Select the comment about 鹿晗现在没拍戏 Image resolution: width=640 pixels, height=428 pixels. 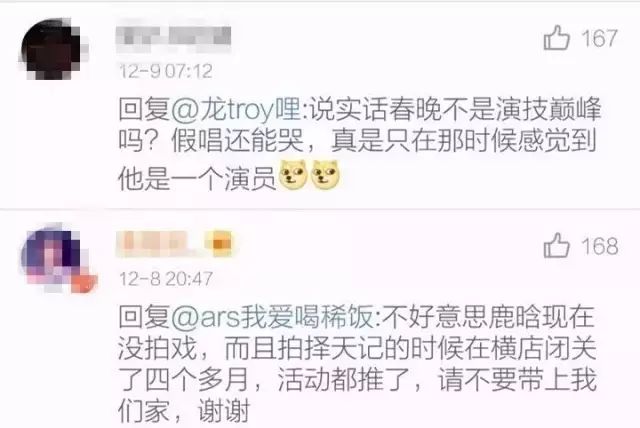pyautogui.click(x=358, y=364)
